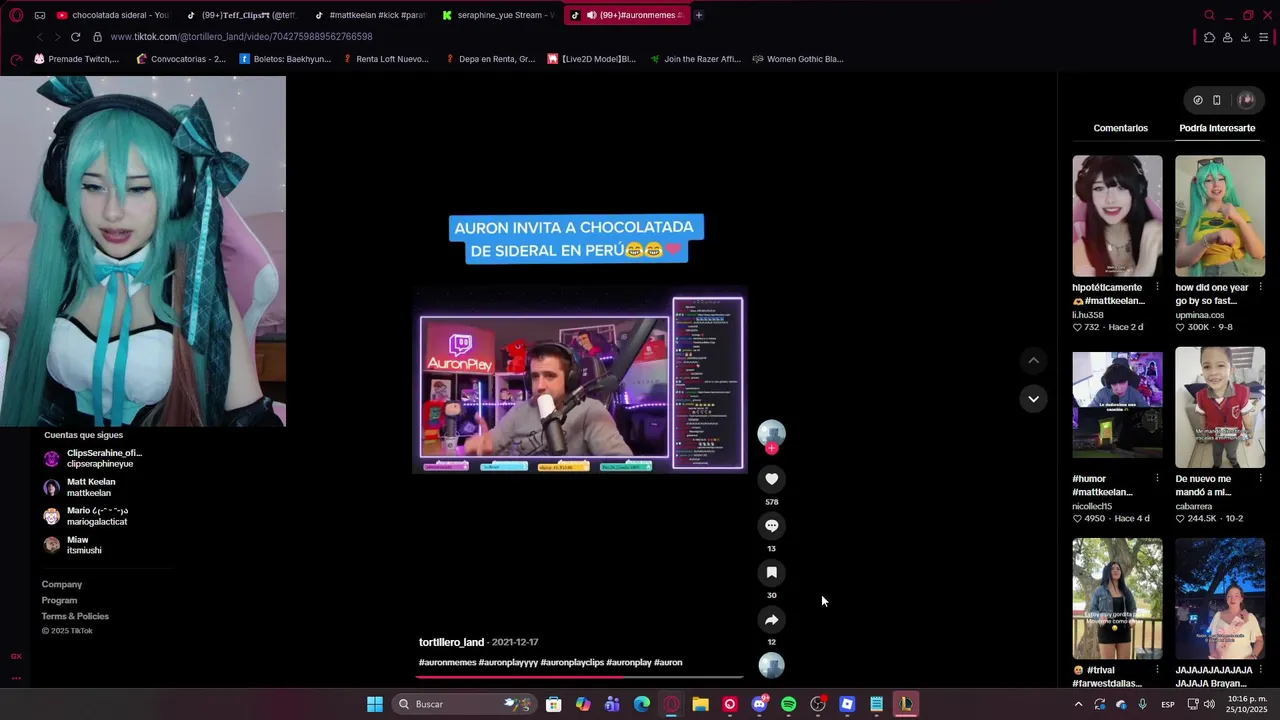Open how did one year go thumbnail
The image size is (1280, 720).
coord(1220,216)
